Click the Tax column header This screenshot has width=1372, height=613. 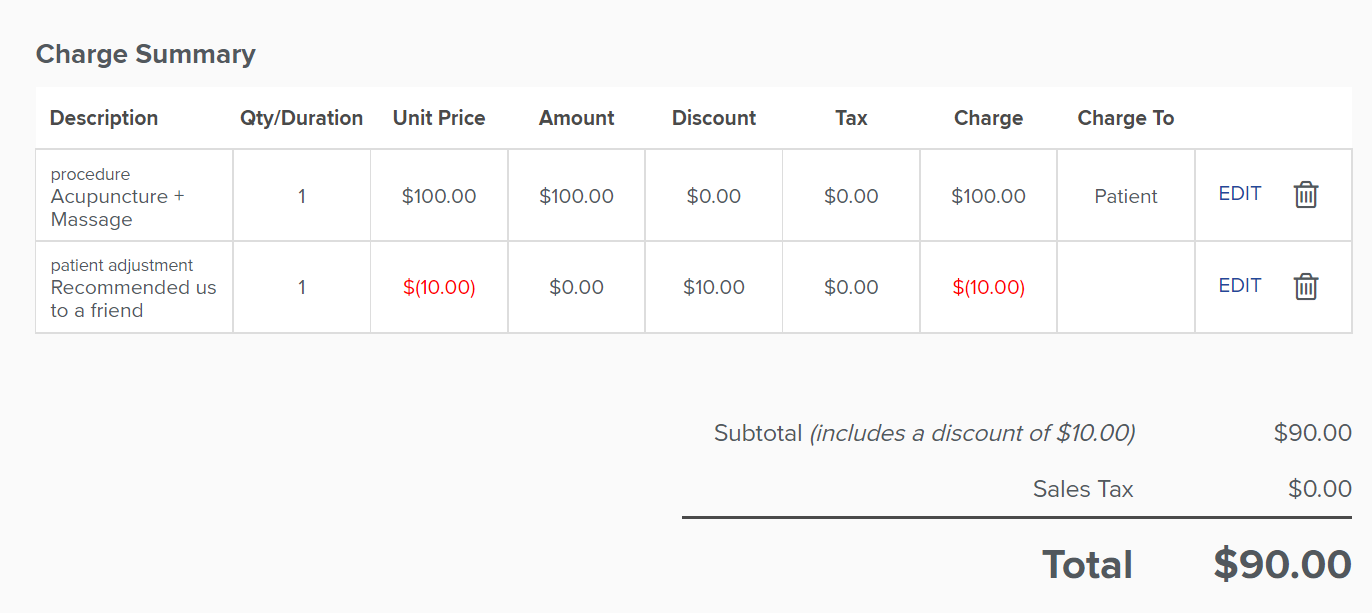(851, 118)
